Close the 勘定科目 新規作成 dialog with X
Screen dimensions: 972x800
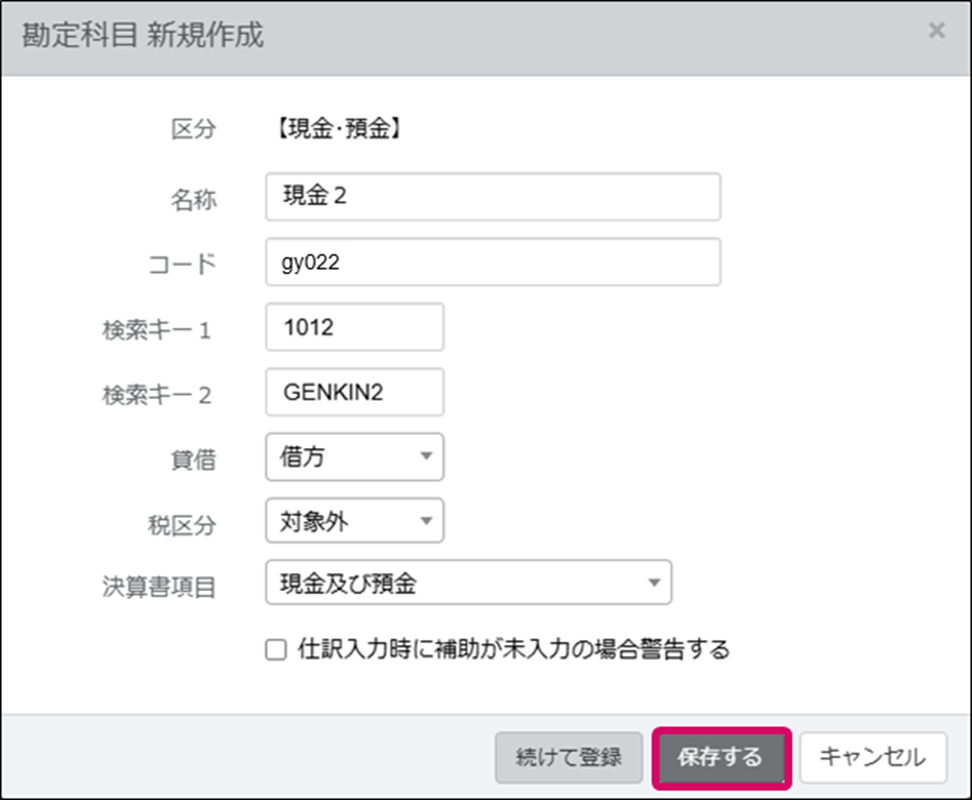click(936, 31)
